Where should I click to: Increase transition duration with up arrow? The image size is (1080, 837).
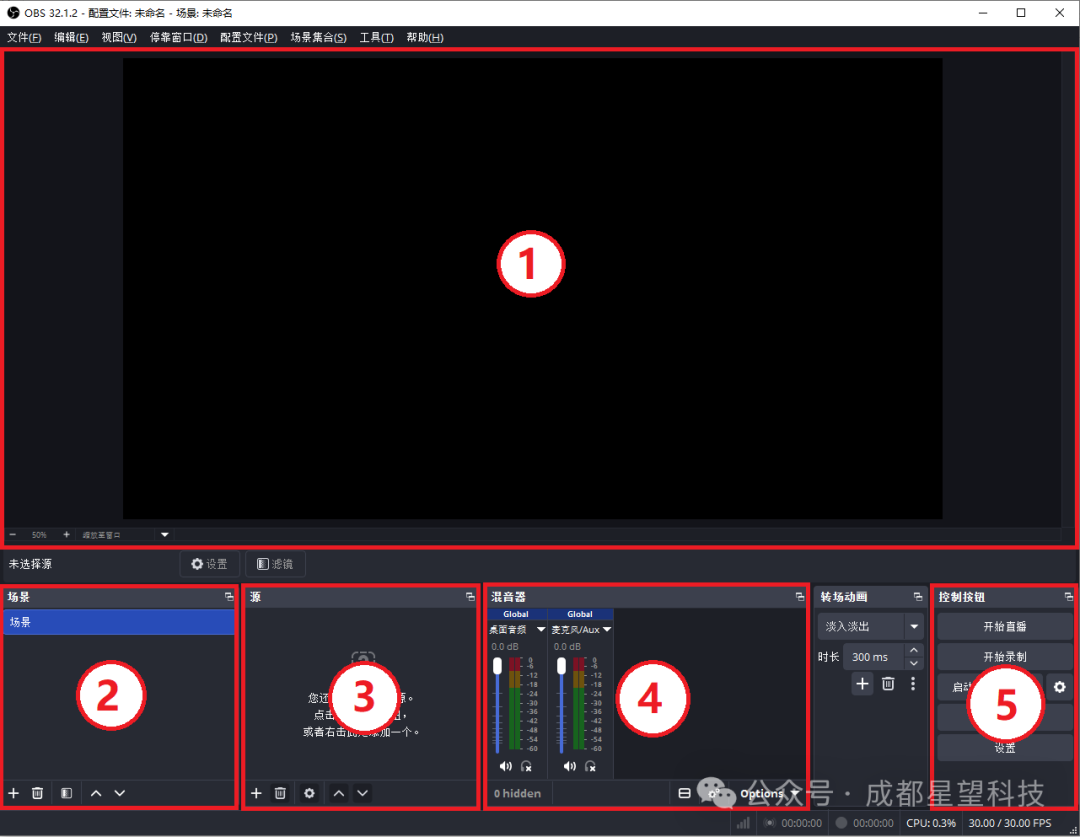(x=914, y=650)
